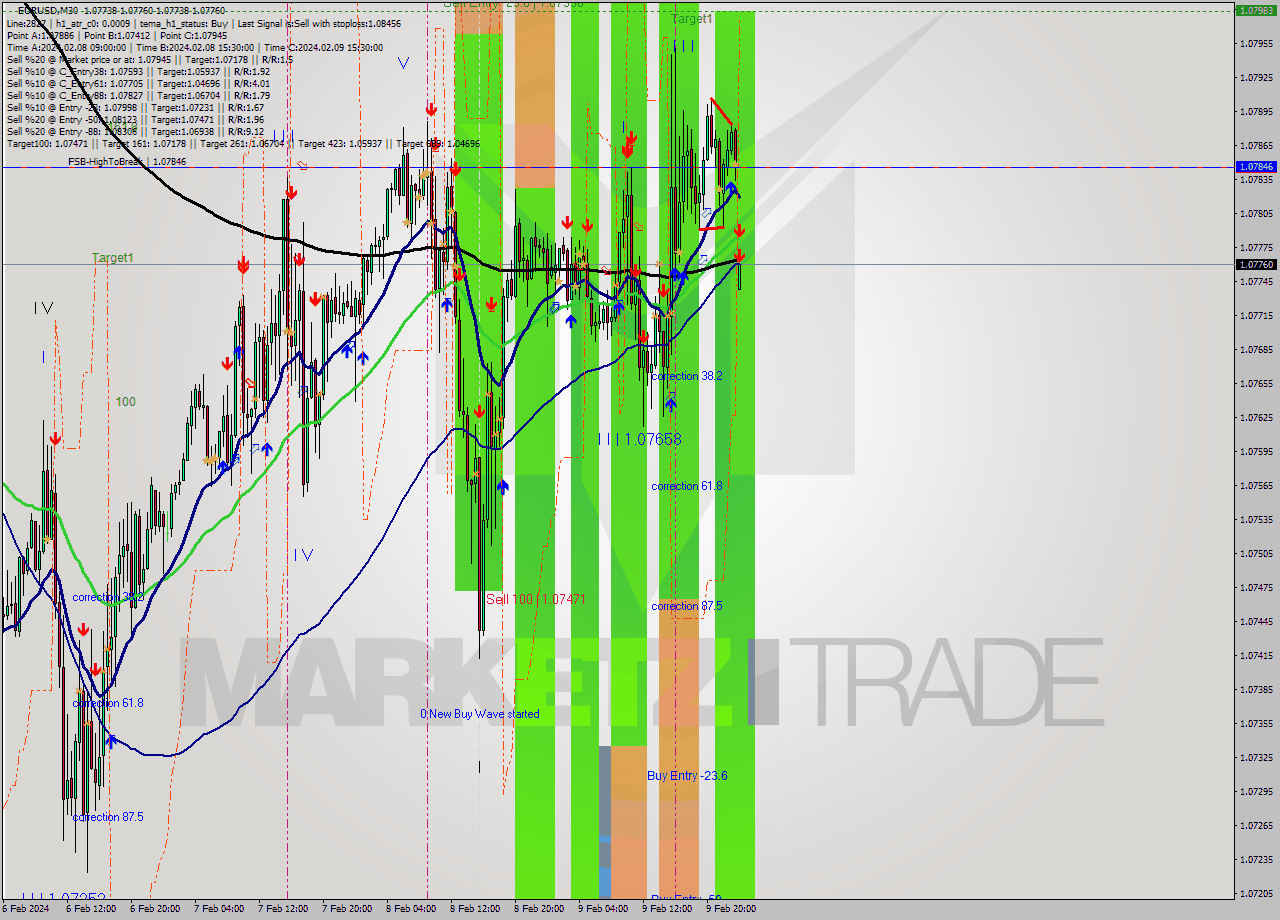
Task: Click the Target100: 1.07471 targets line
Action: pyautogui.click(x=243, y=143)
